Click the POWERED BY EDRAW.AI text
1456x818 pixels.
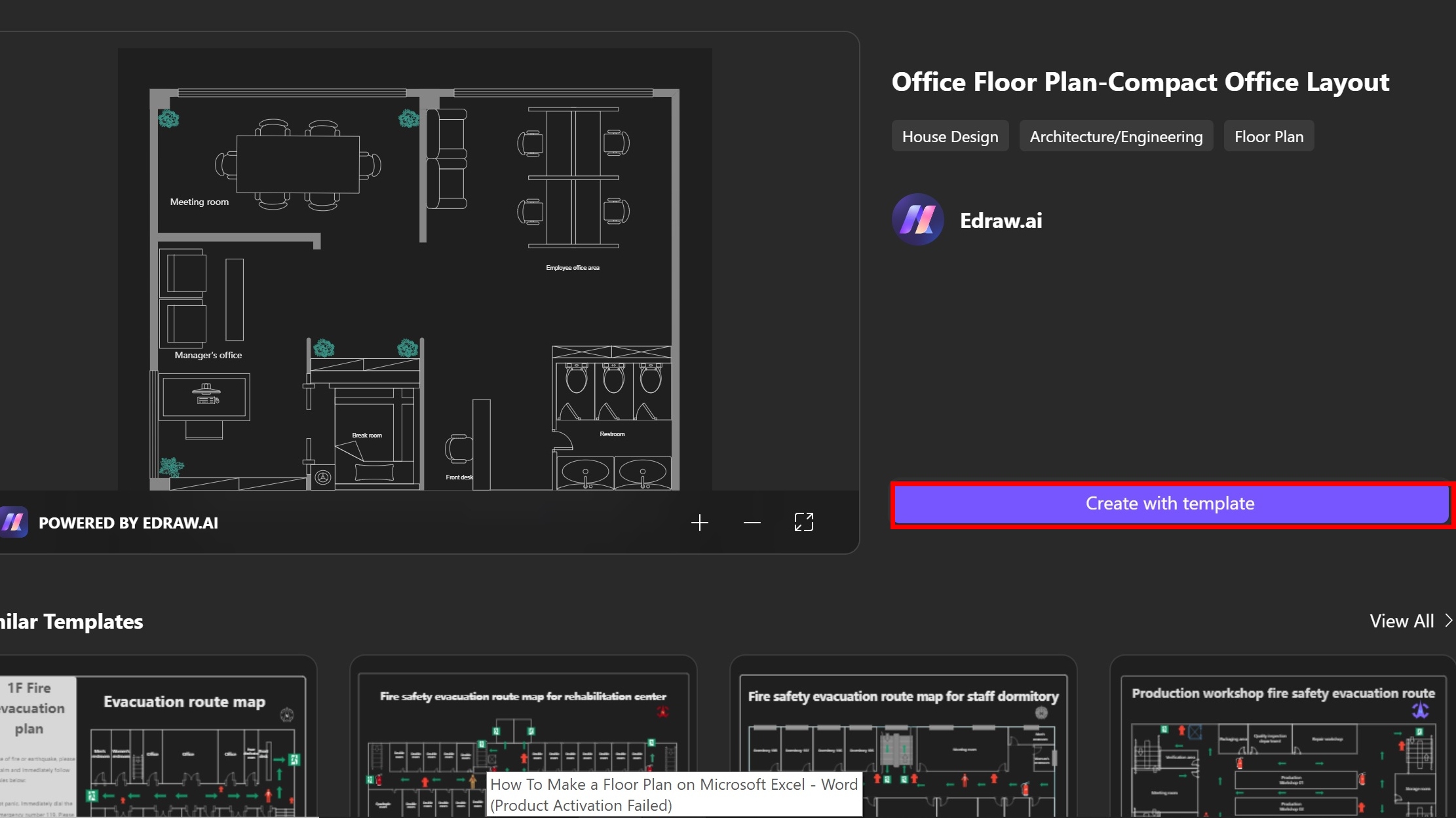click(x=128, y=523)
